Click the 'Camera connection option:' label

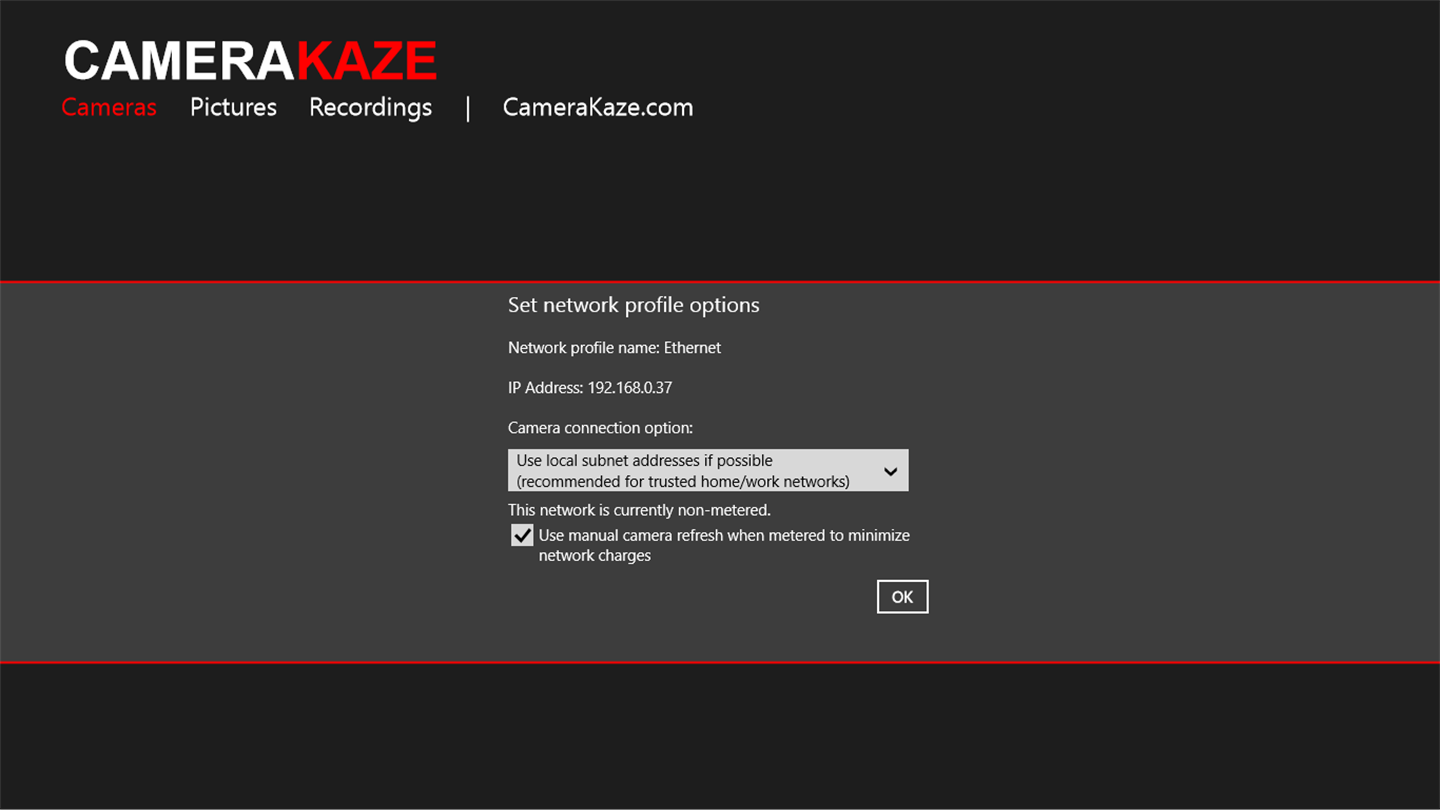click(600, 428)
